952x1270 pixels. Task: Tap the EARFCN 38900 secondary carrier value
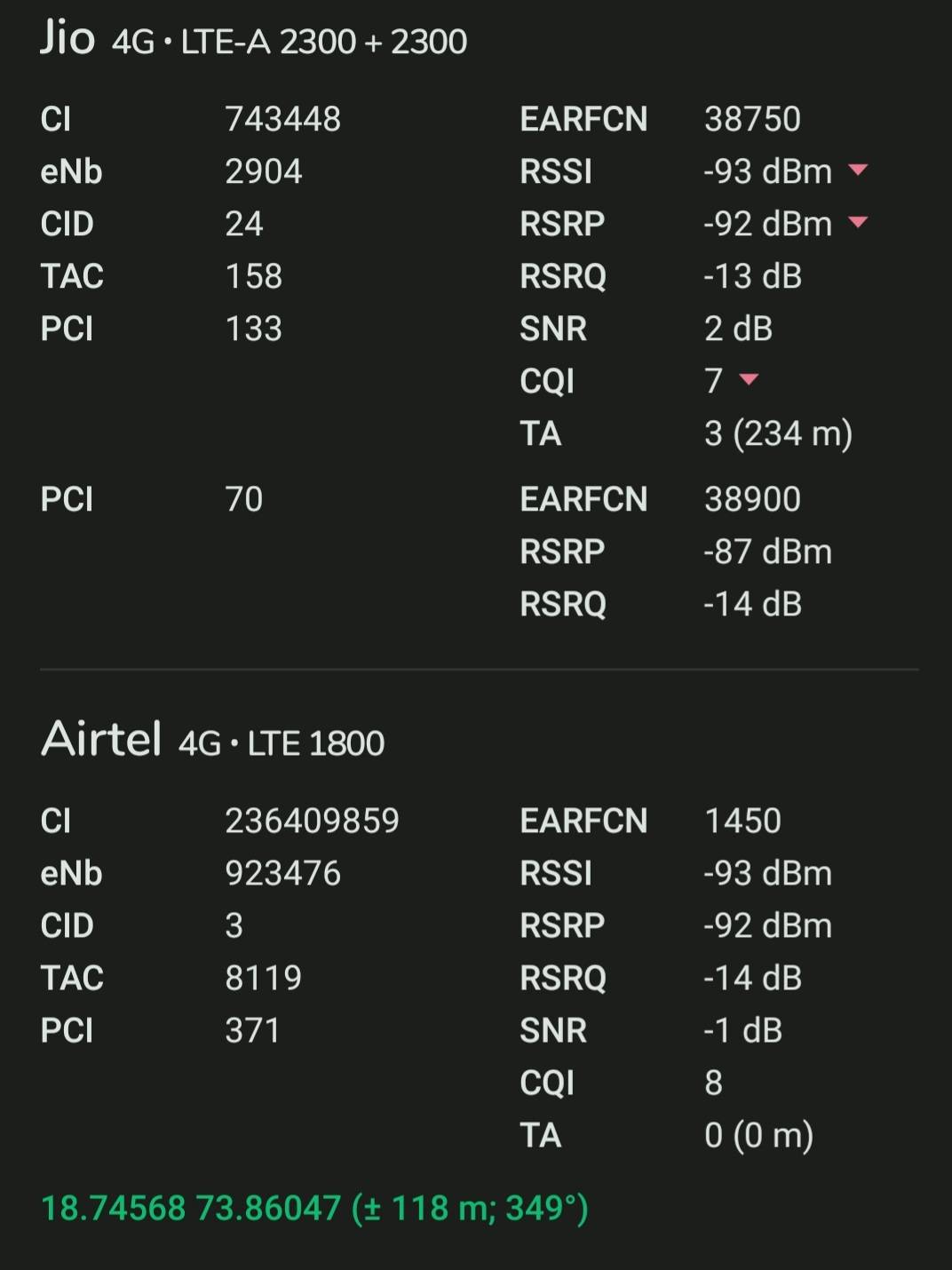tap(752, 500)
